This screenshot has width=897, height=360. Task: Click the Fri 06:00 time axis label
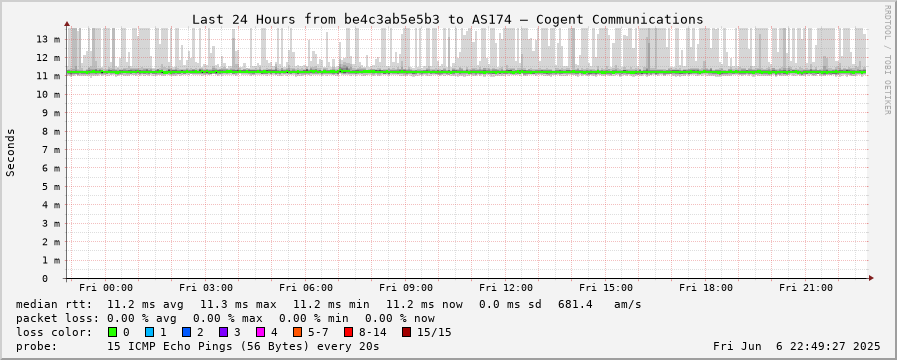click(306, 288)
